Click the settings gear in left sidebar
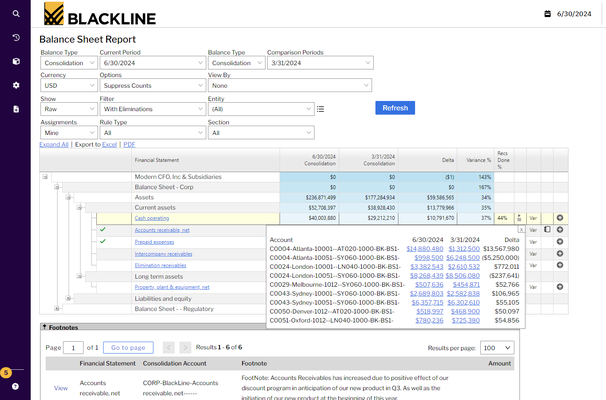Viewport: 606px width, 400px height. [x=16, y=85]
